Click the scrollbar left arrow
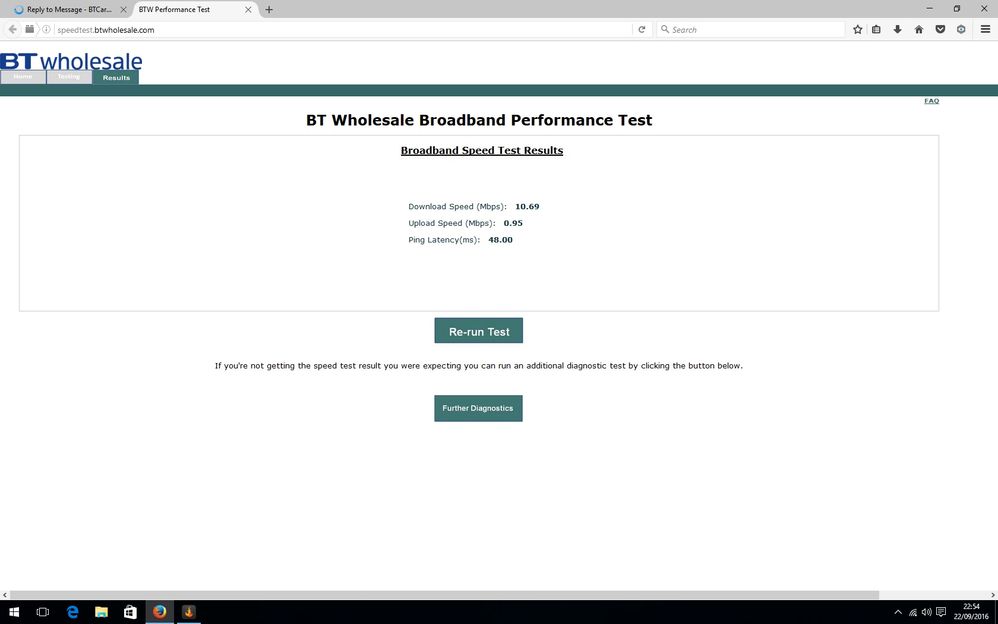This screenshot has height=624, width=998. (x=4, y=595)
